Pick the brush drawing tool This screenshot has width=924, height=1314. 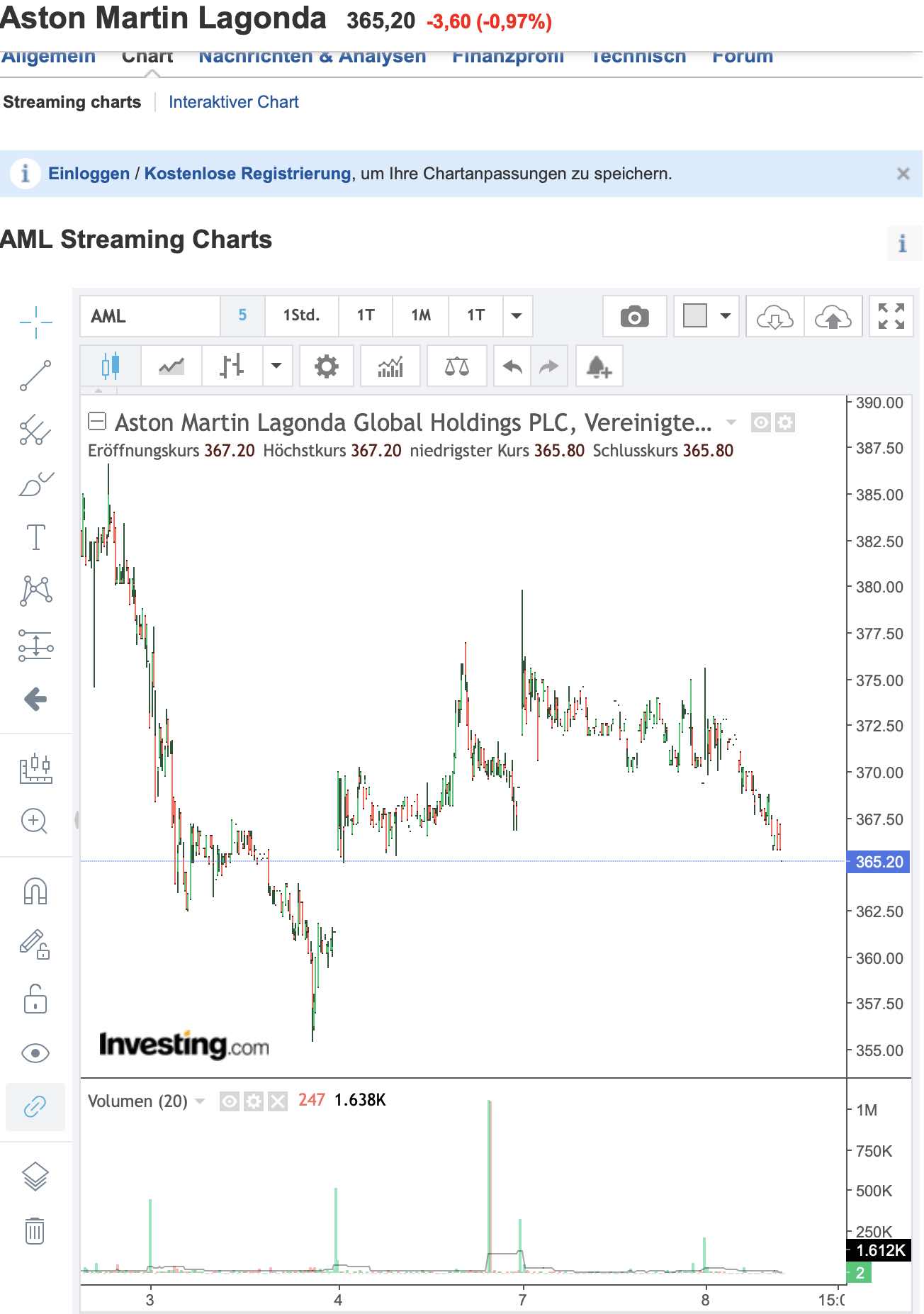tap(35, 484)
